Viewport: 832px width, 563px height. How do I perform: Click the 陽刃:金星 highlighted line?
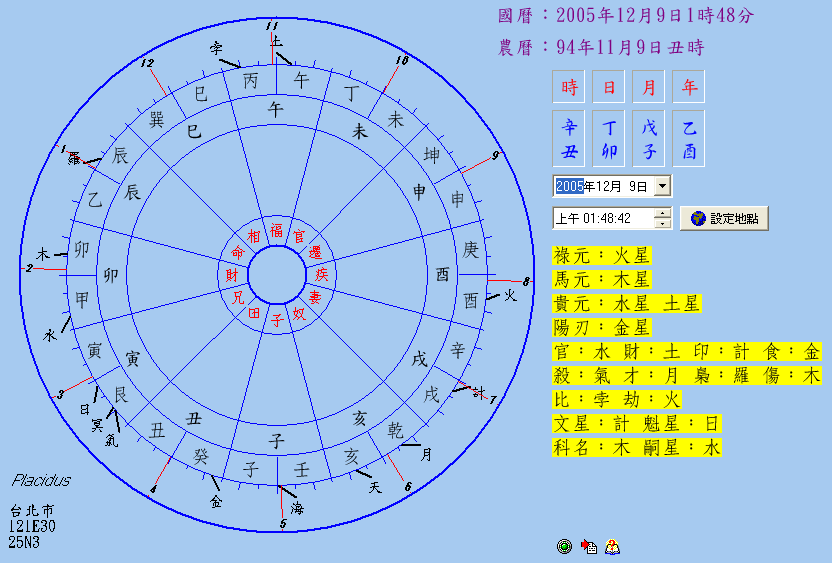tap(601, 327)
